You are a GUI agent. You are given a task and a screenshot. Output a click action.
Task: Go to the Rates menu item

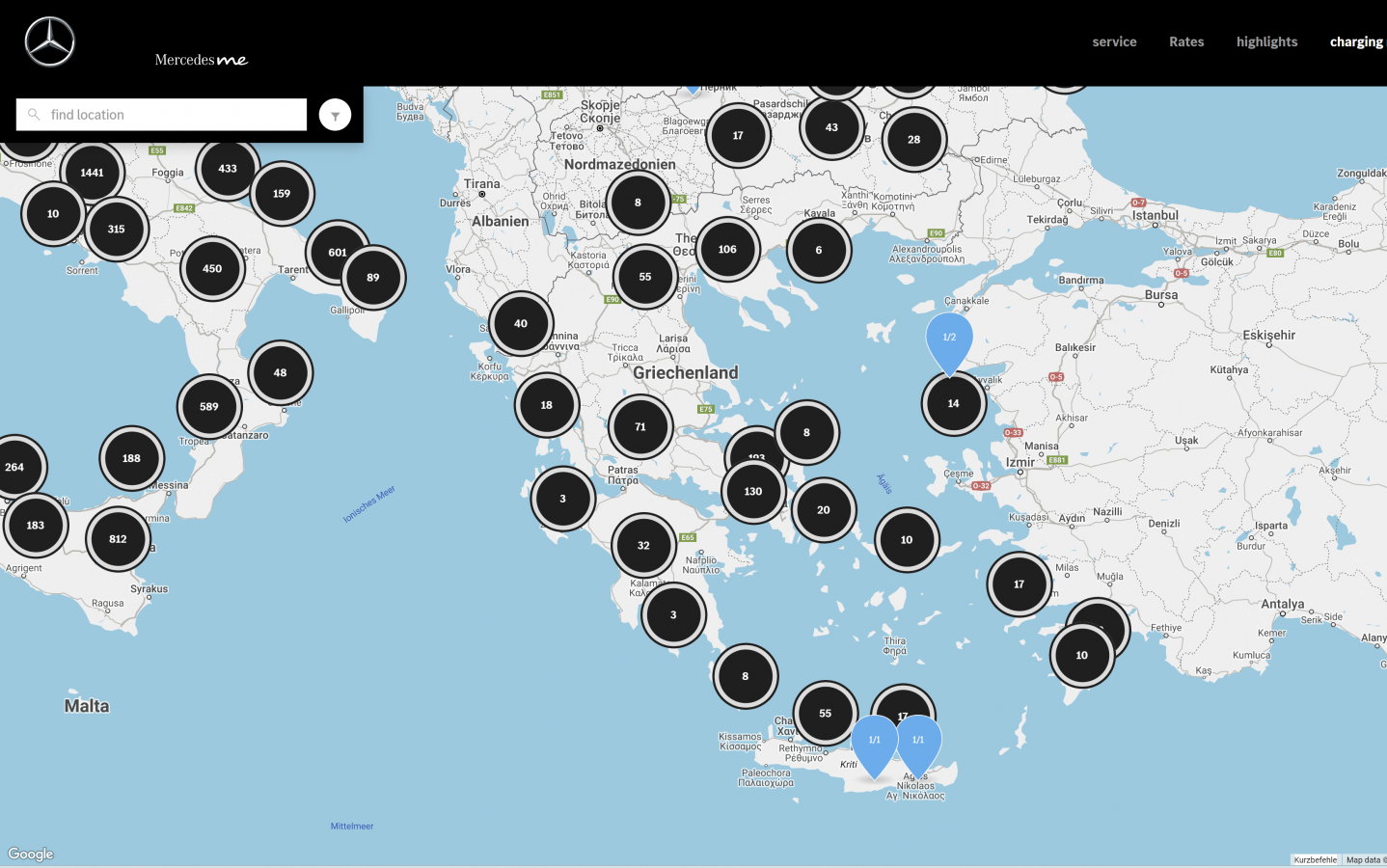click(1186, 41)
